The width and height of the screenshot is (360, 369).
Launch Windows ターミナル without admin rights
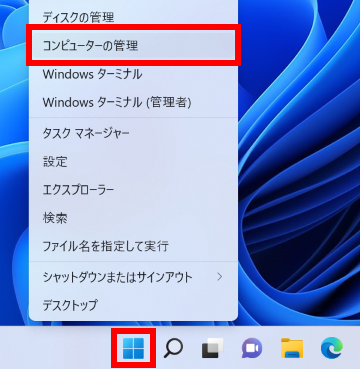coord(133,74)
